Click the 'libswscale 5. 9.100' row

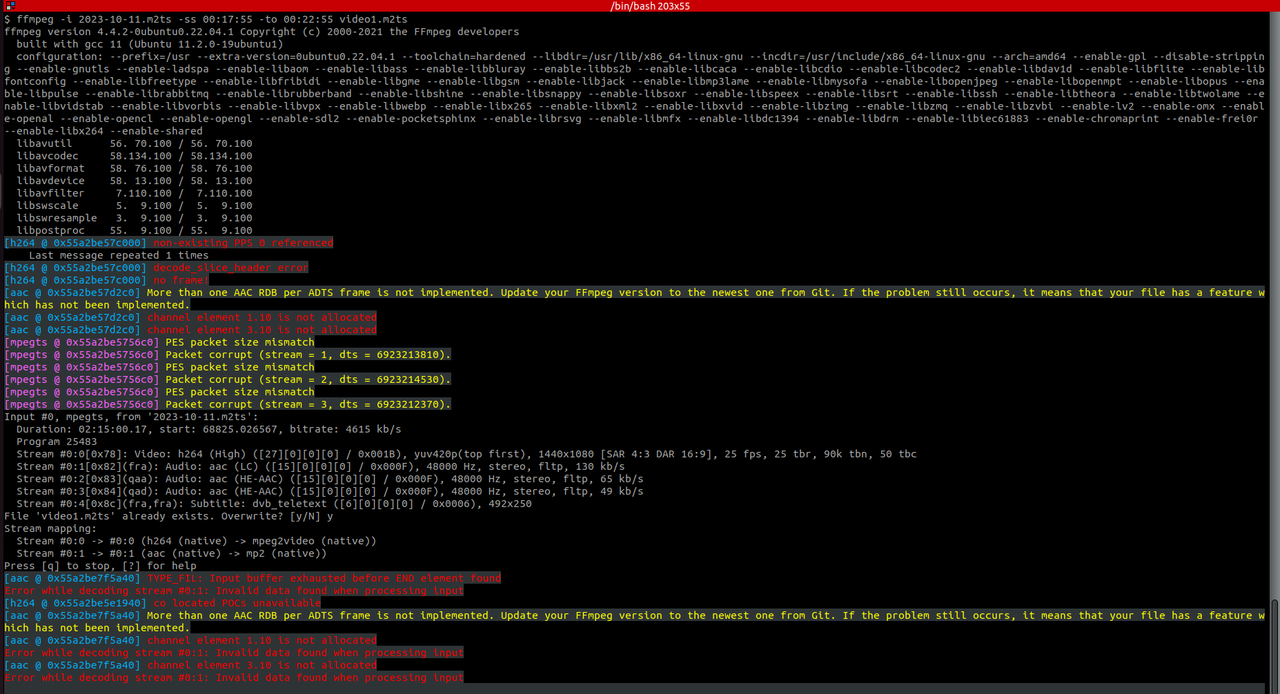click(x=134, y=205)
